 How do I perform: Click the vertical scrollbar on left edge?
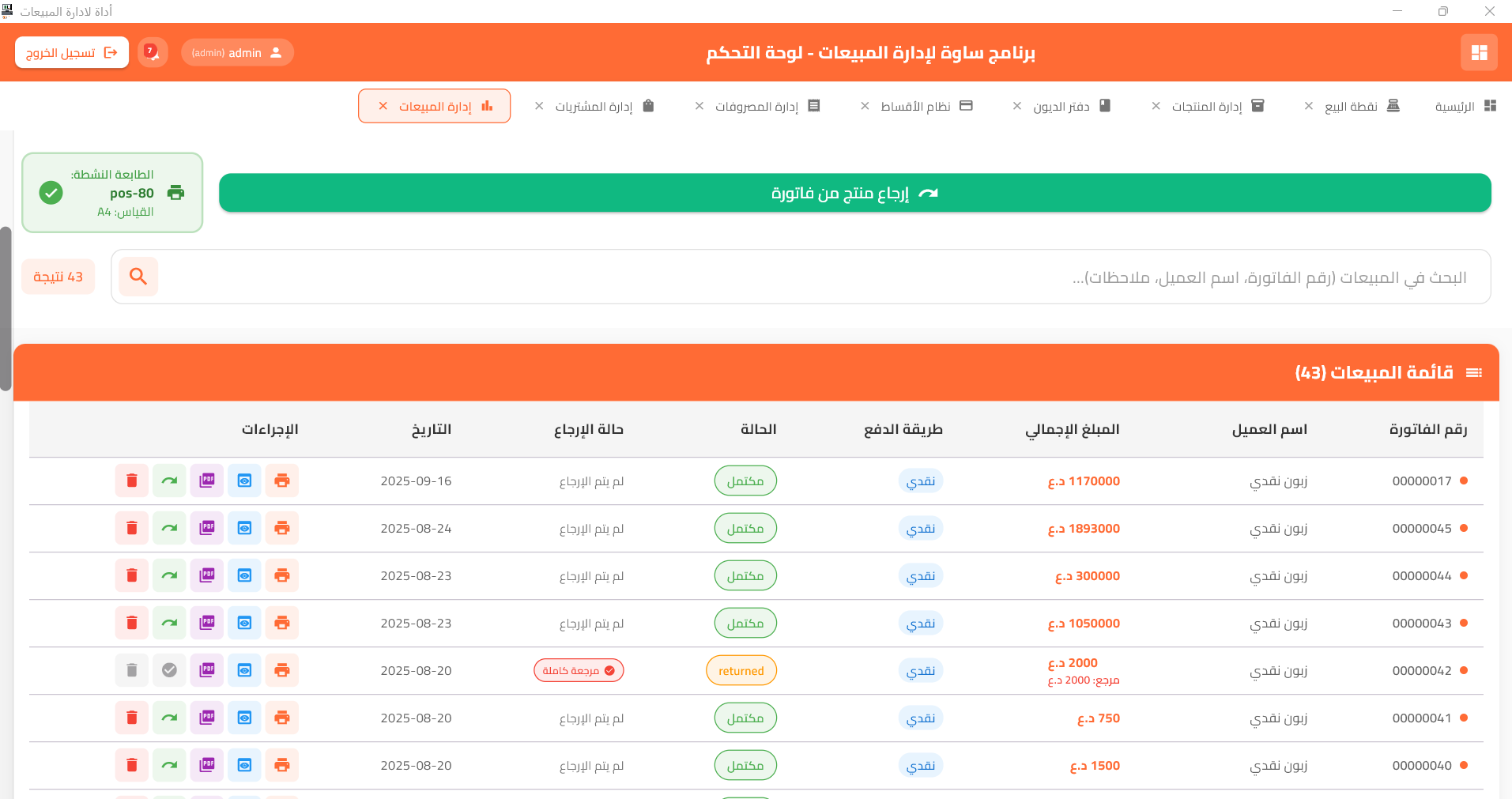coord(6,308)
